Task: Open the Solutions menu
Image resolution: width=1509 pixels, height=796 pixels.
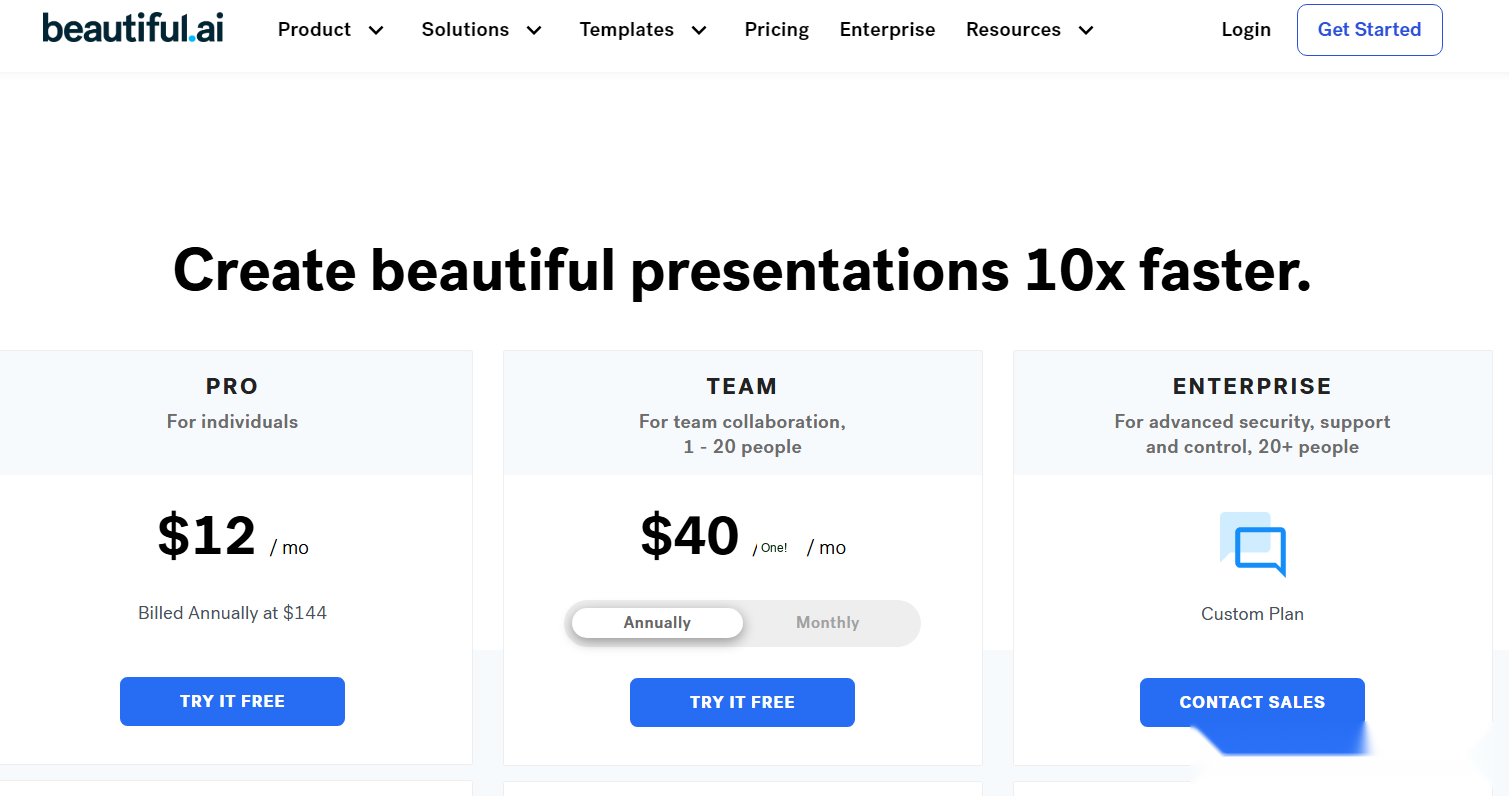Action: [465, 30]
